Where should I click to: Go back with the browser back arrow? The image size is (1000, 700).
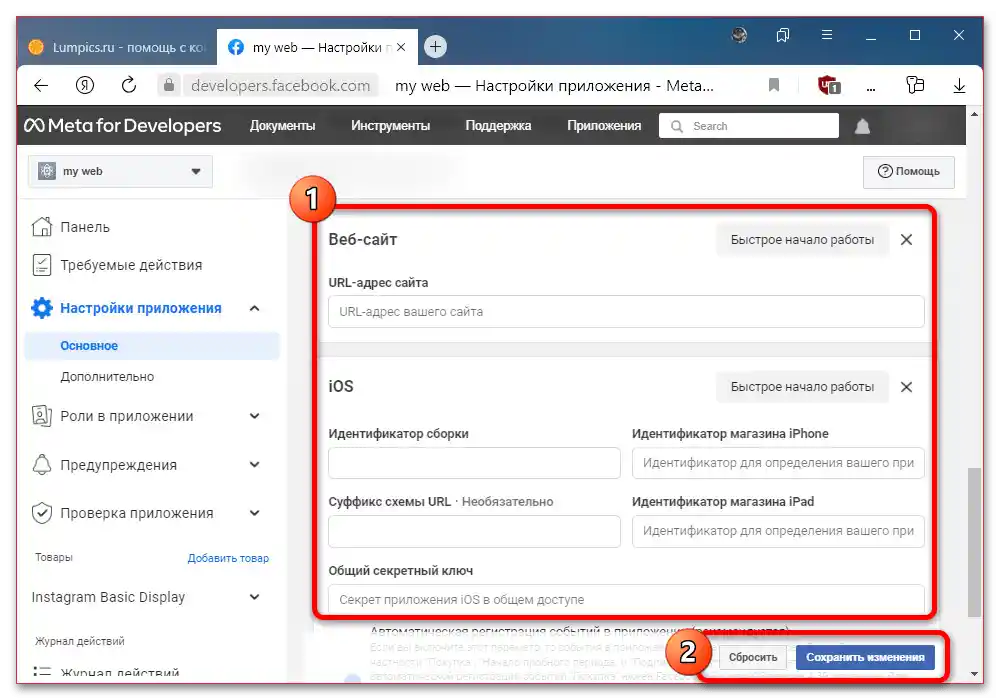click(41, 85)
